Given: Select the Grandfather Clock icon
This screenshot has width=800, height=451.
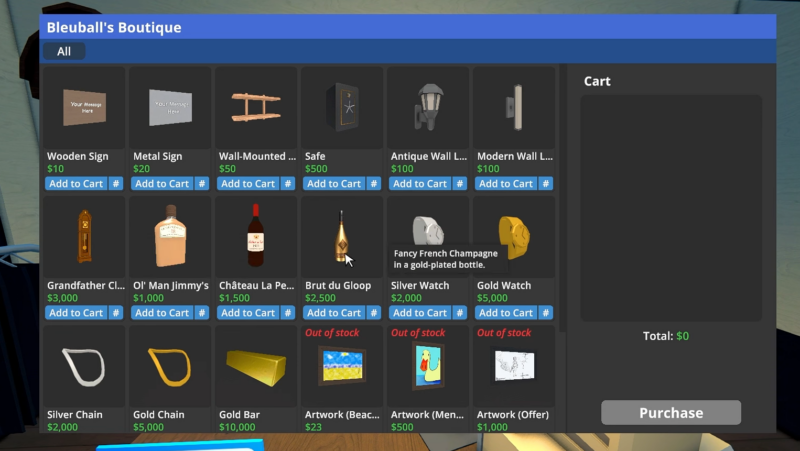Looking at the screenshot, I should tap(84, 237).
